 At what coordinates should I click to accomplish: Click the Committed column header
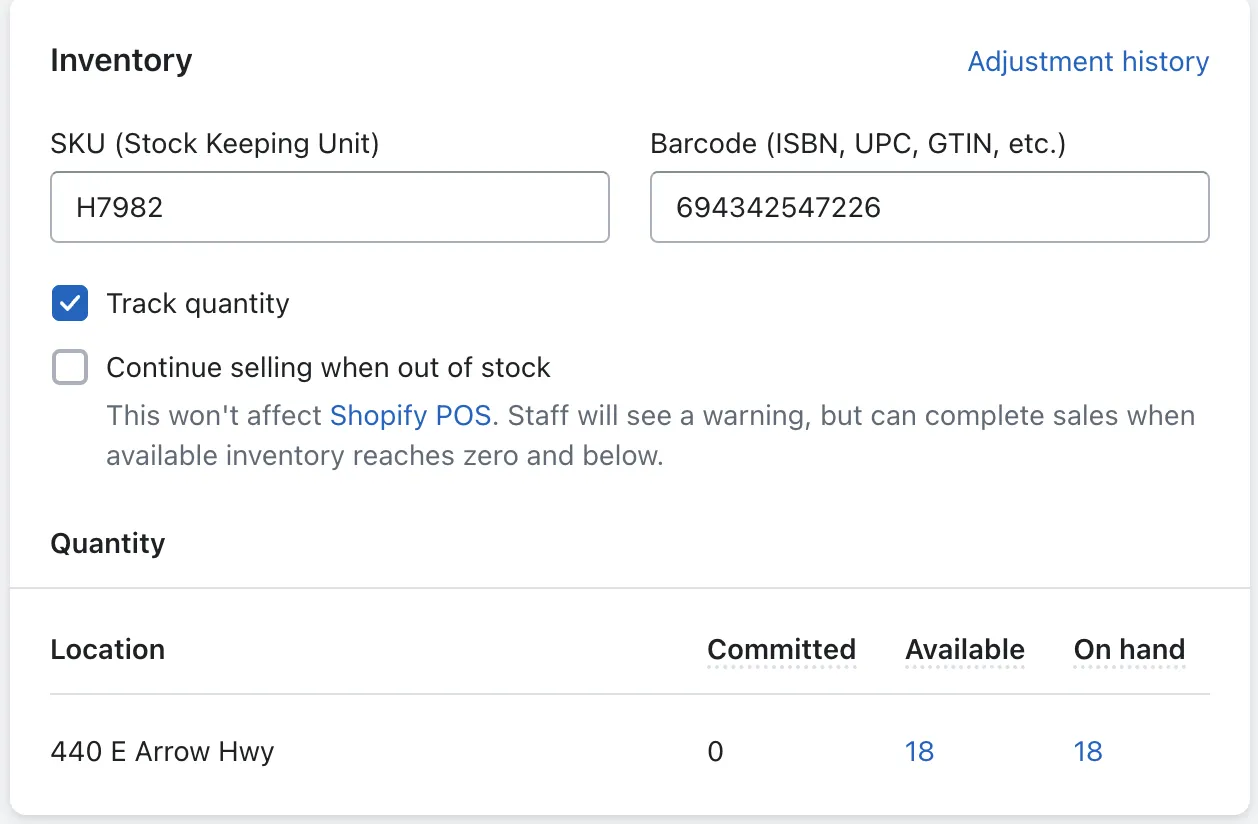tap(781, 650)
